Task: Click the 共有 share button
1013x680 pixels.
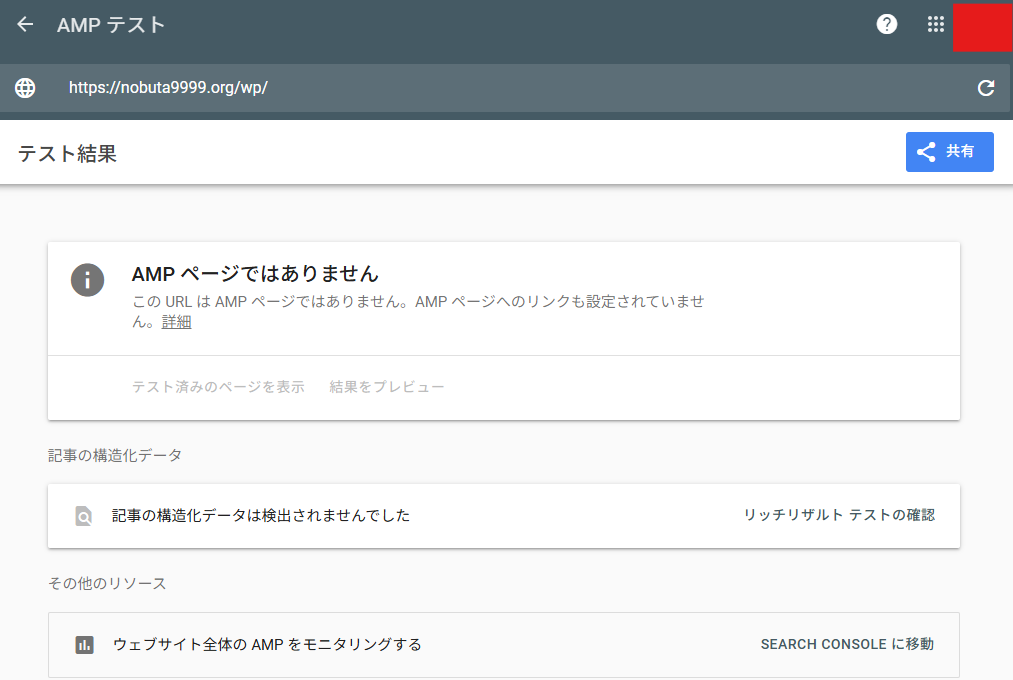Action: 949,152
